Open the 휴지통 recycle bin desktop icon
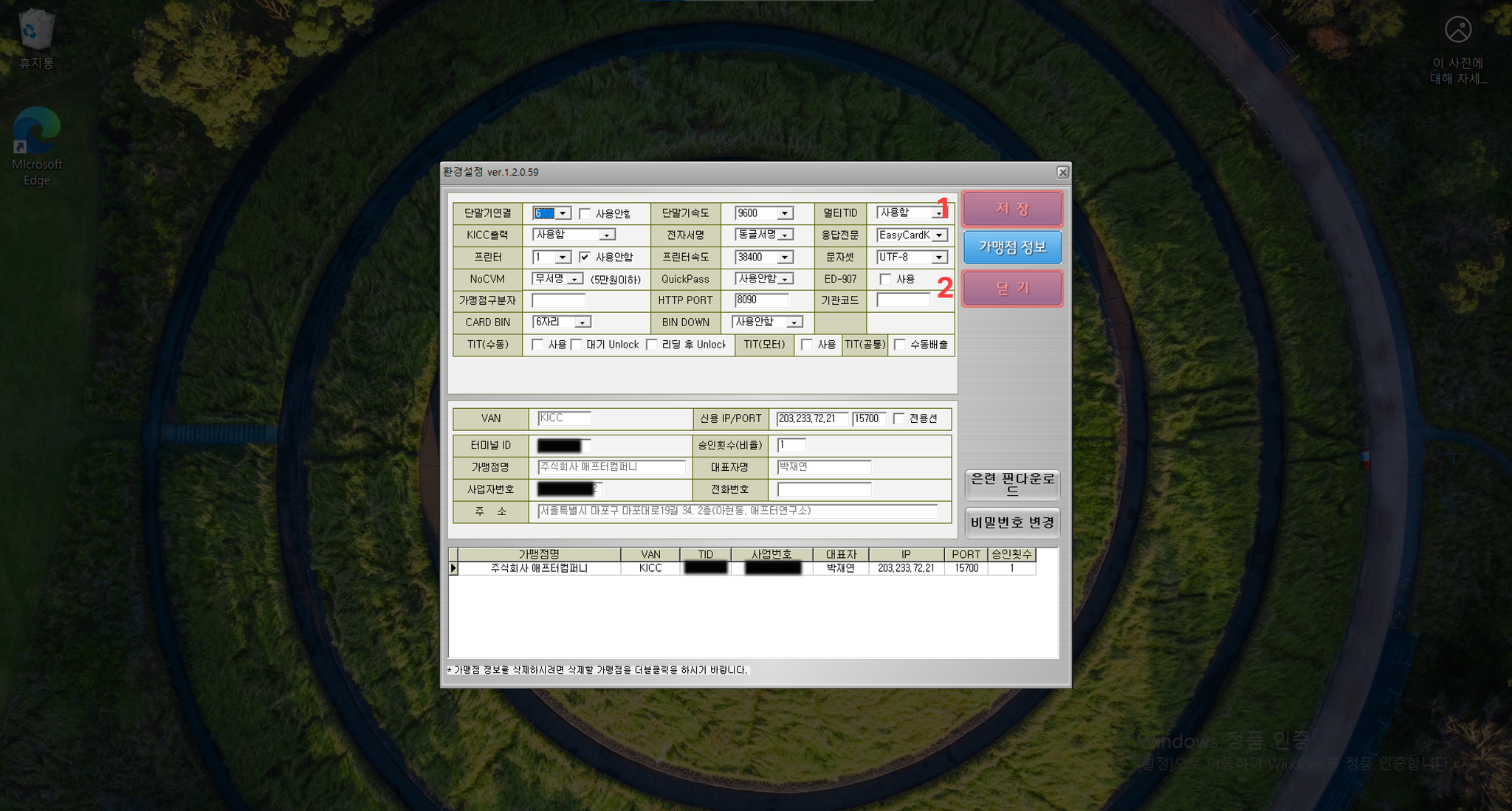Viewport: 1512px width, 811px height. [x=36, y=39]
